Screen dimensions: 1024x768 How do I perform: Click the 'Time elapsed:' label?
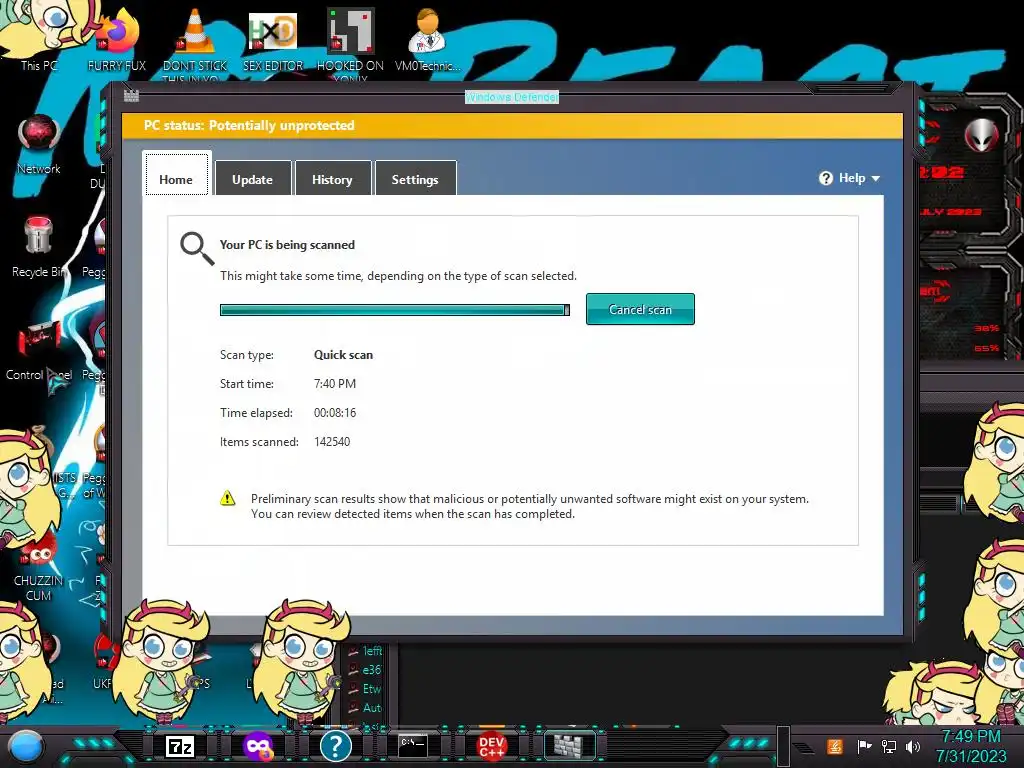[x=256, y=413]
